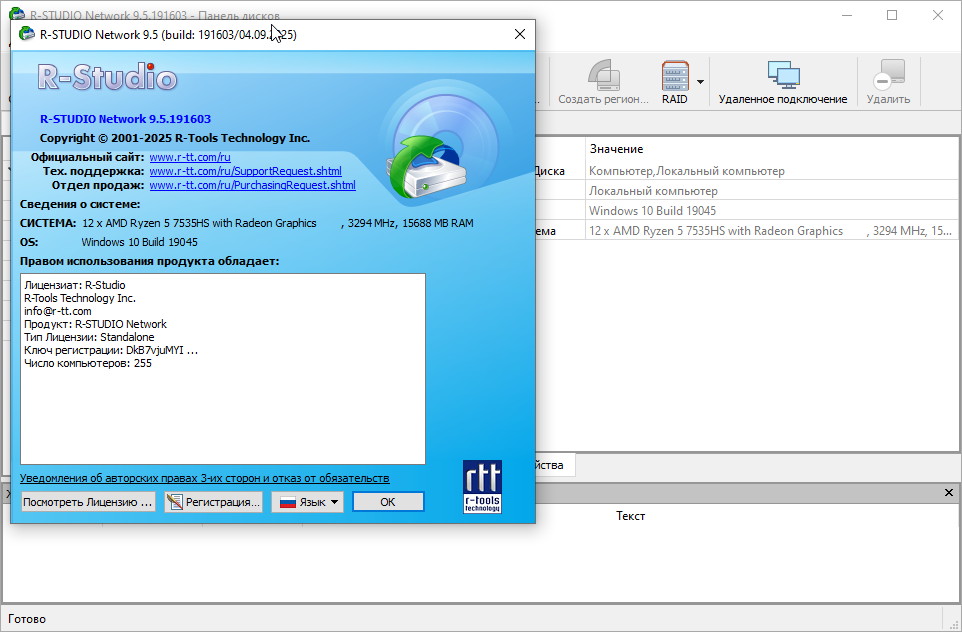Click Посмотреть Лицензию button
962x632 pixels.
coord(88,502)
